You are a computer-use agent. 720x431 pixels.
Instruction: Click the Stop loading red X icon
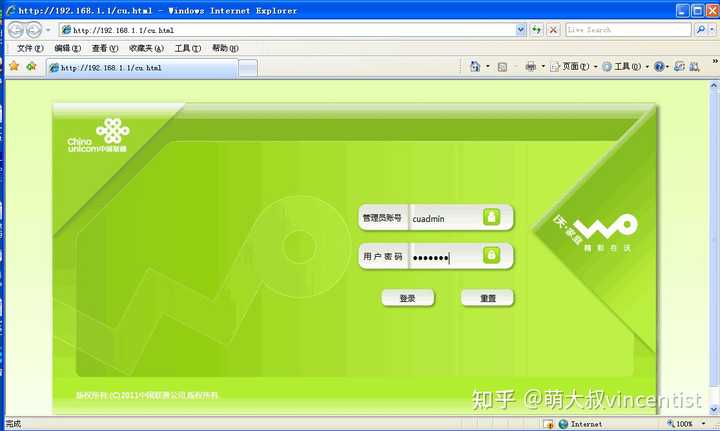click(553, 30)
